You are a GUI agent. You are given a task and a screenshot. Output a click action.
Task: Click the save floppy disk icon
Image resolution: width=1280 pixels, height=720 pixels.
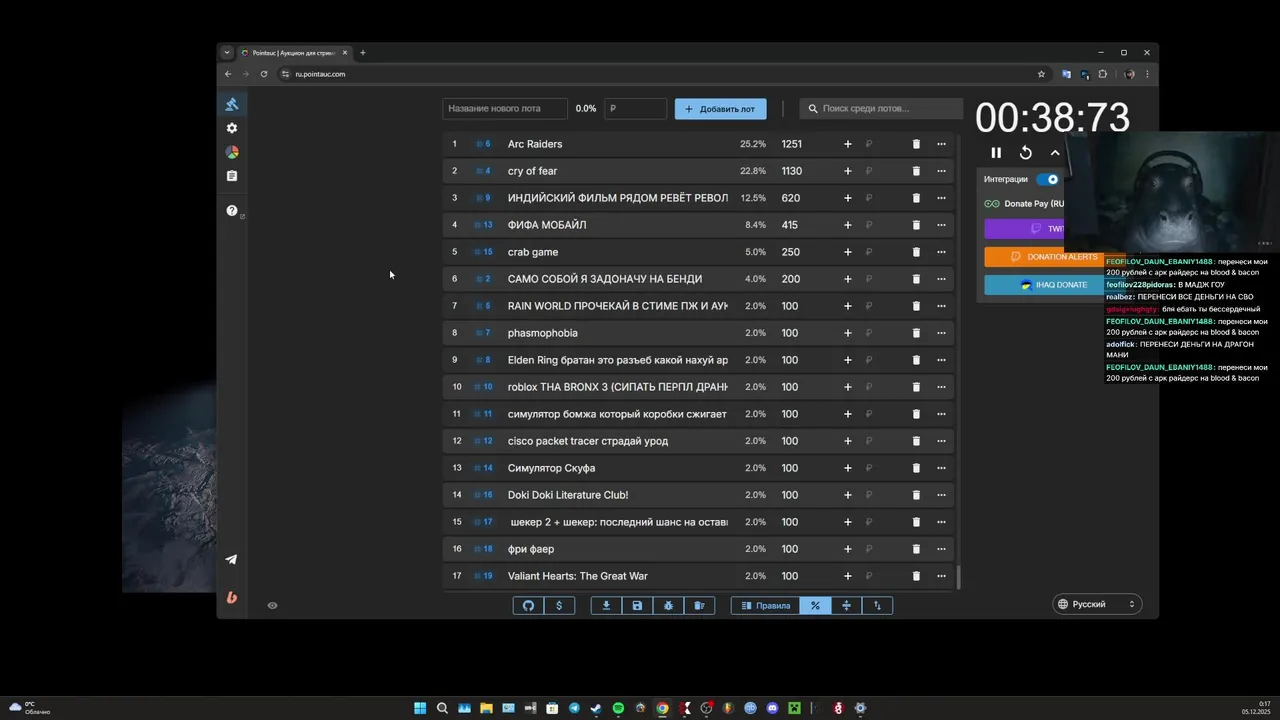(637, 605)
